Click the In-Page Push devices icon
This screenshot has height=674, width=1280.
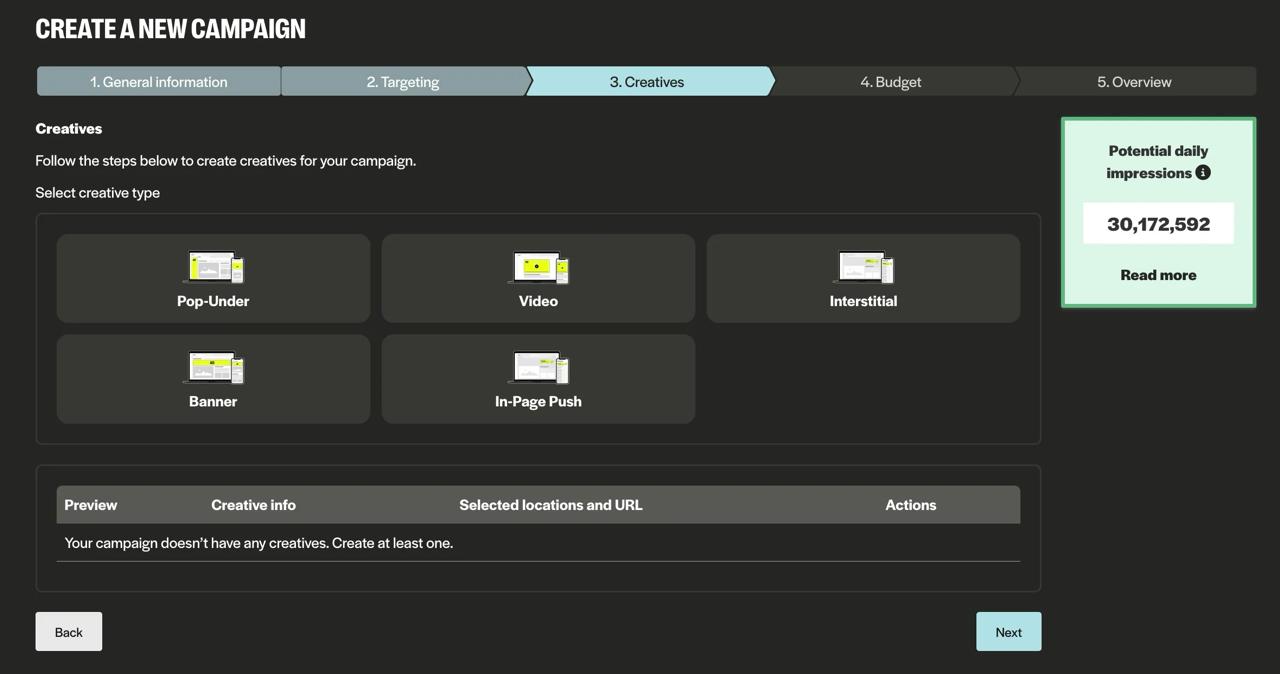538,367
